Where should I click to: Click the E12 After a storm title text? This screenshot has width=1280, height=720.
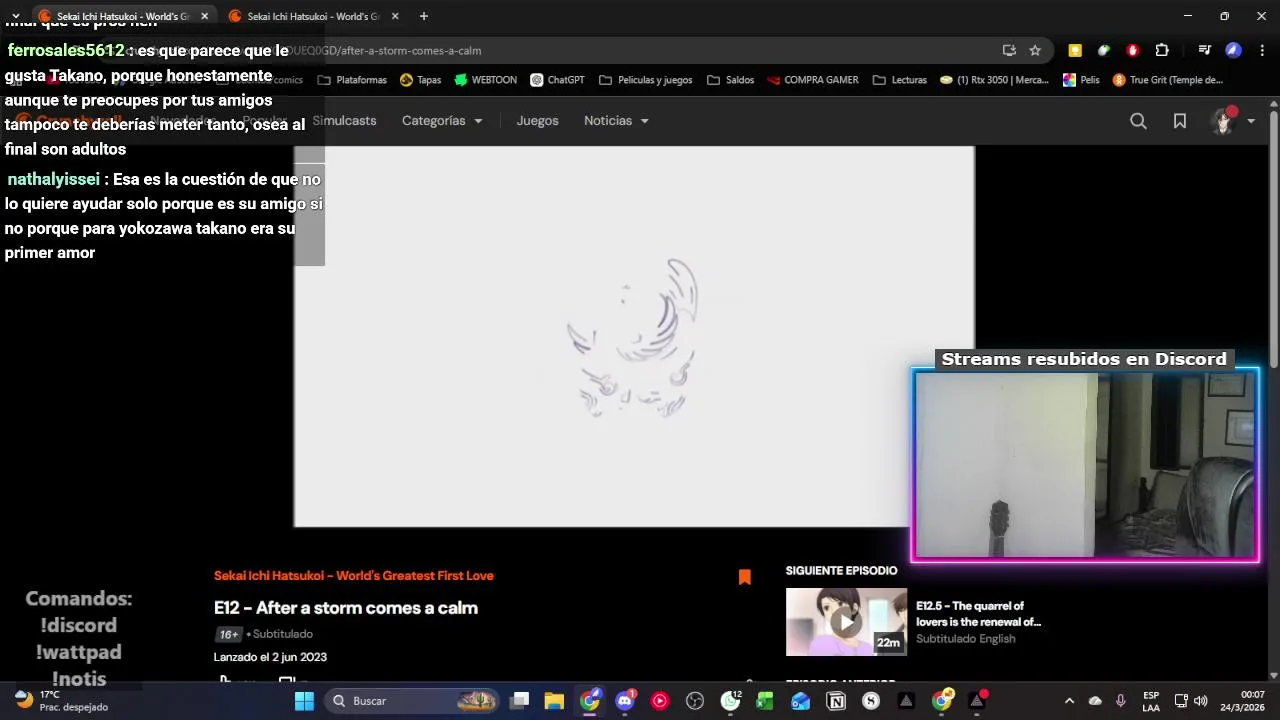coord(346,608)
